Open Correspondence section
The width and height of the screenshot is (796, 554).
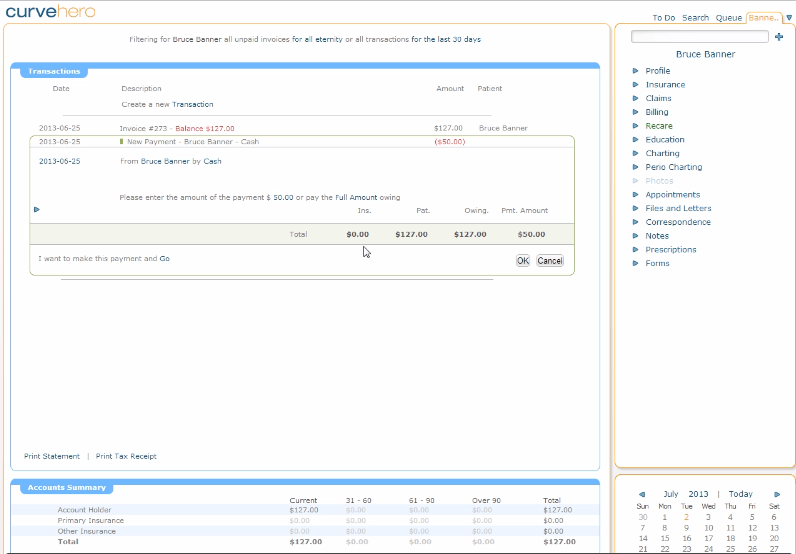(x=678, y=222)
